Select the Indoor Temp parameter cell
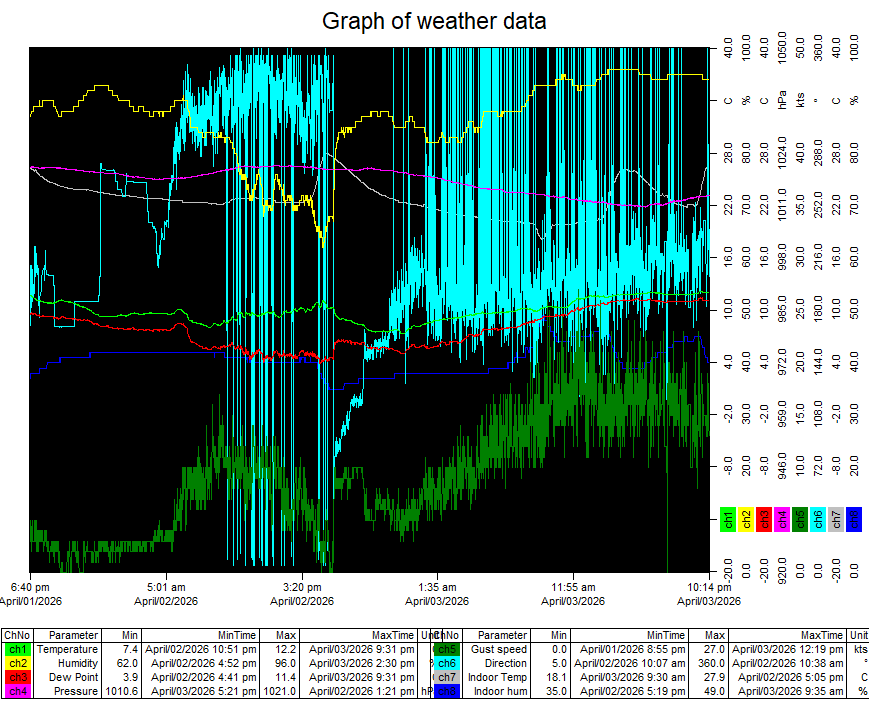This screenshot has width=869, height=718. [497, 677]
